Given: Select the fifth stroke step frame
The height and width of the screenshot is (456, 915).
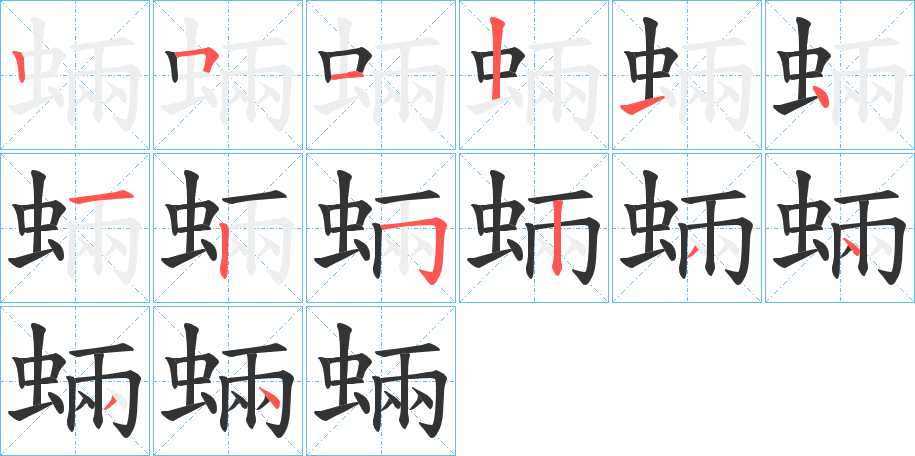Looking at the screenshot, I should (x=686, y=75).
